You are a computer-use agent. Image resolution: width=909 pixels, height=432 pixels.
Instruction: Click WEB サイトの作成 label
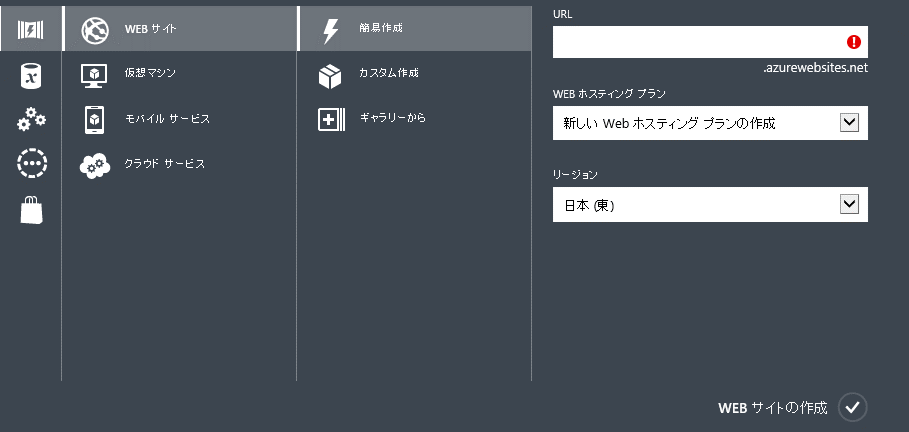coord(772,408)
